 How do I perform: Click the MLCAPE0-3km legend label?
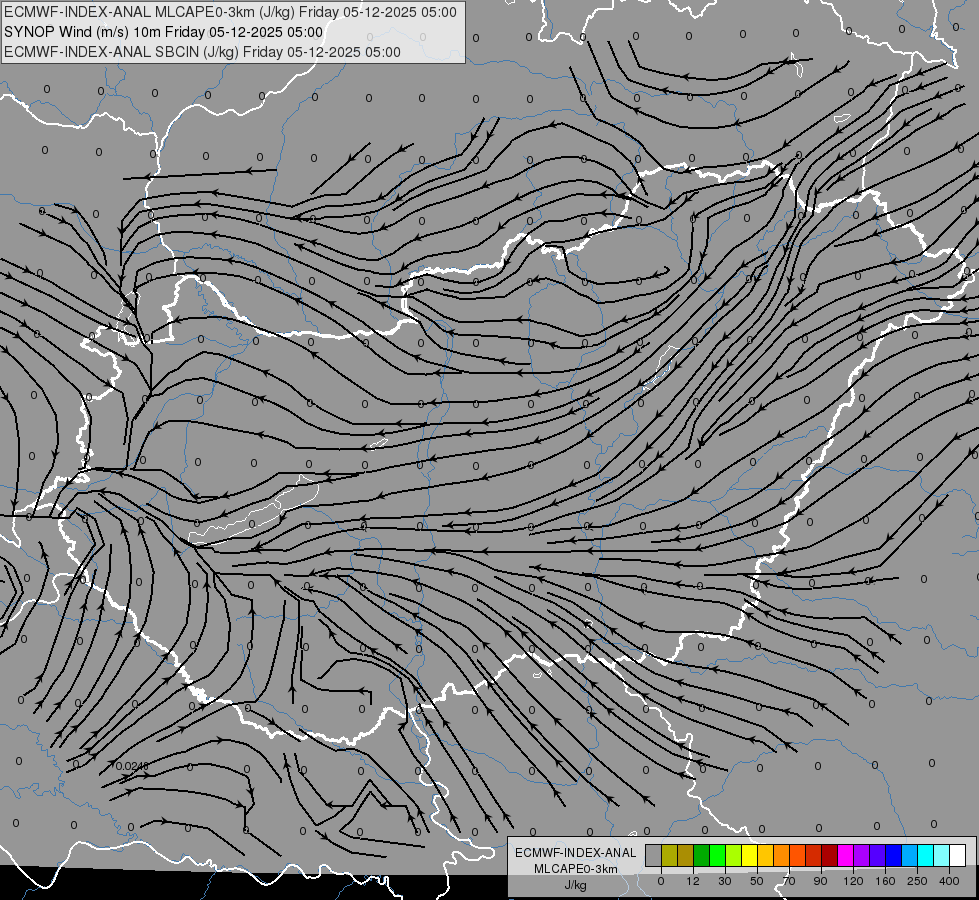point(576,869)
